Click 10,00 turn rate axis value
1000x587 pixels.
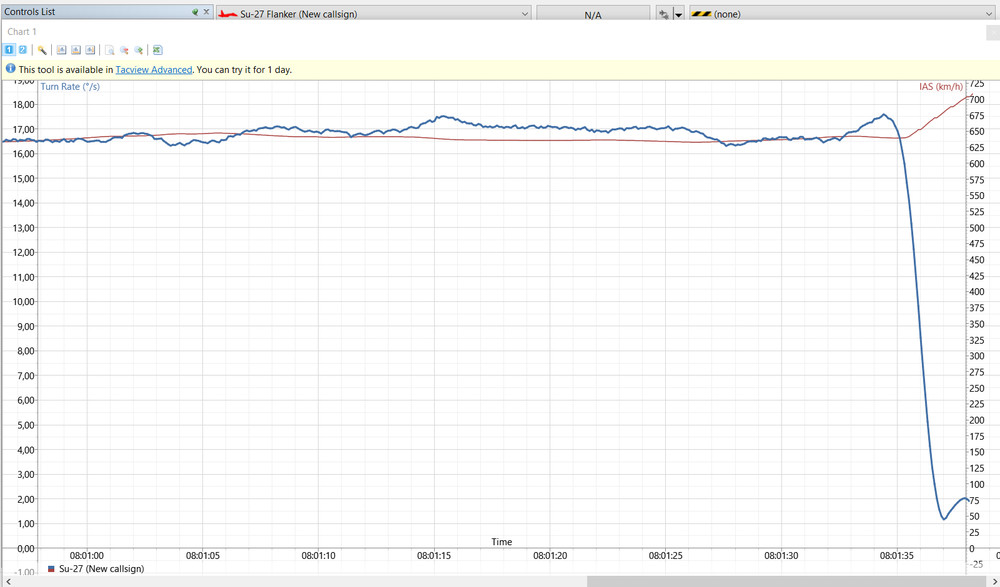(x=24, y=302)
